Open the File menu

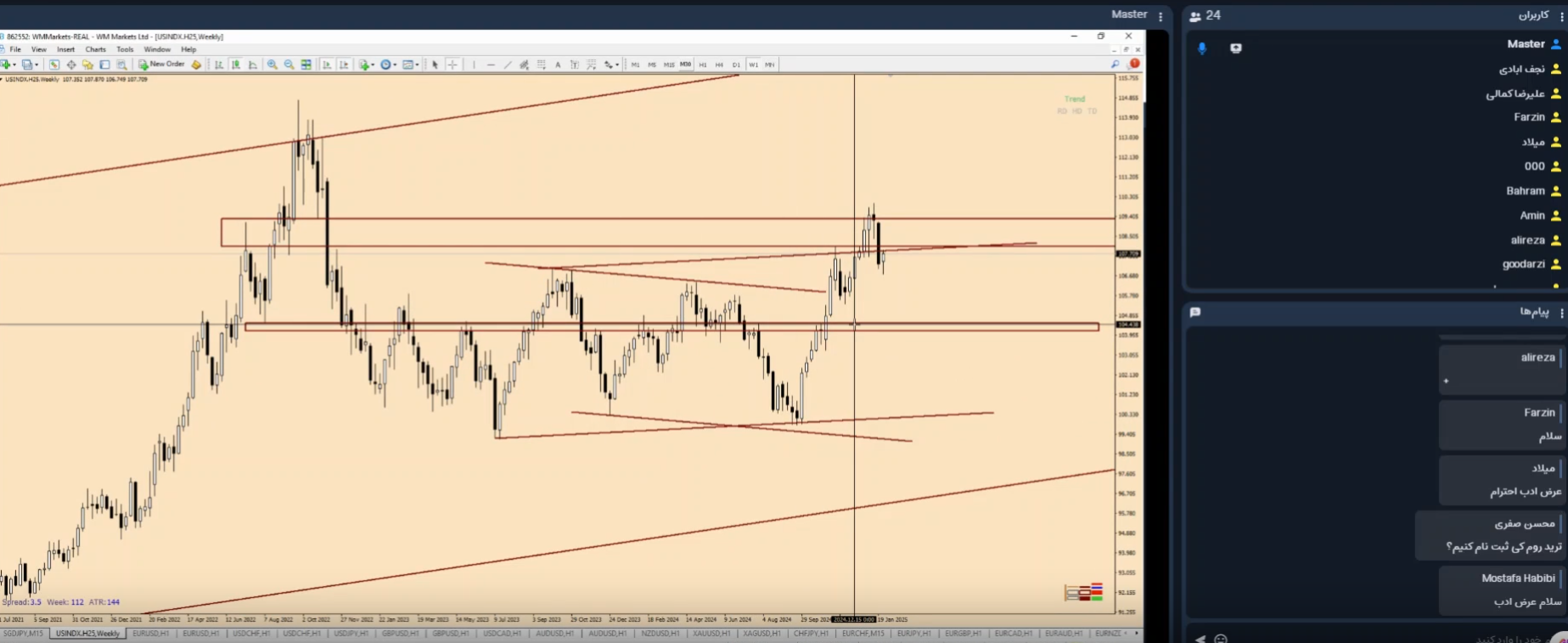point(15,49)
